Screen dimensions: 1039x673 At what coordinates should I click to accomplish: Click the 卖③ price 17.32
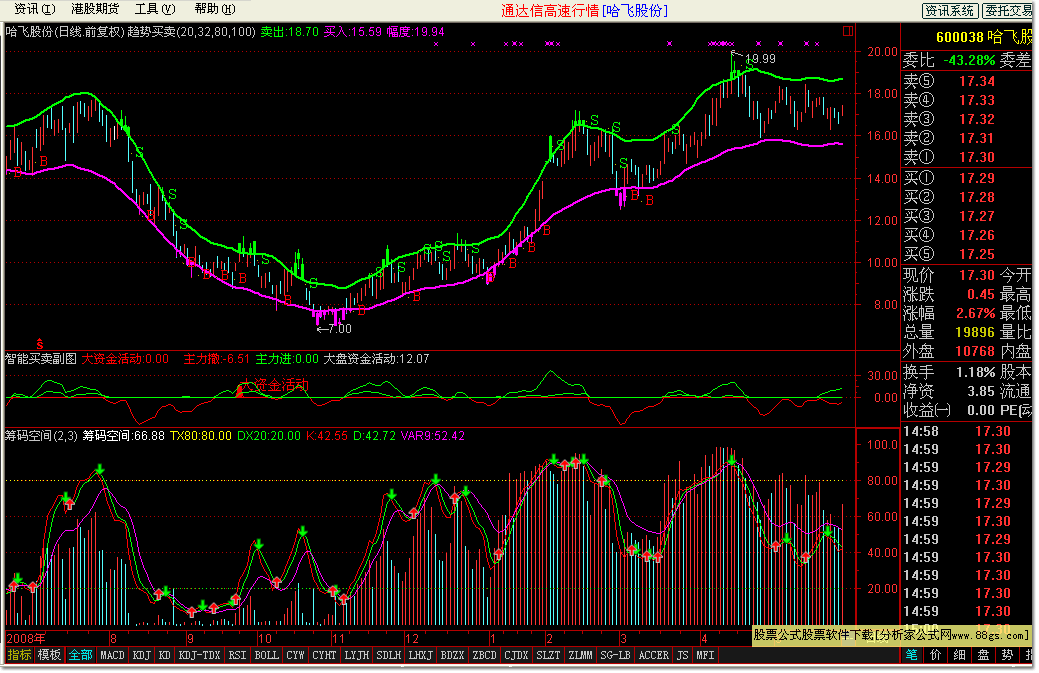(x=977, y=120)
